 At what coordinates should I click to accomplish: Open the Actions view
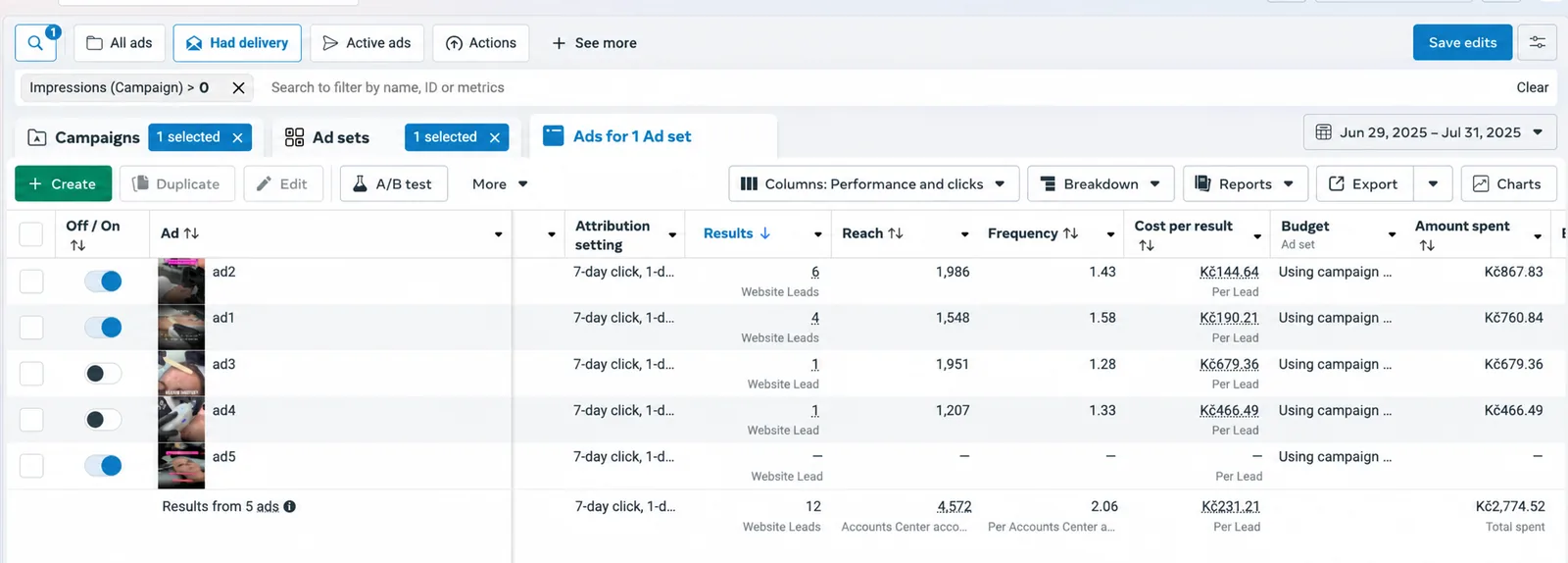(481, 43)
